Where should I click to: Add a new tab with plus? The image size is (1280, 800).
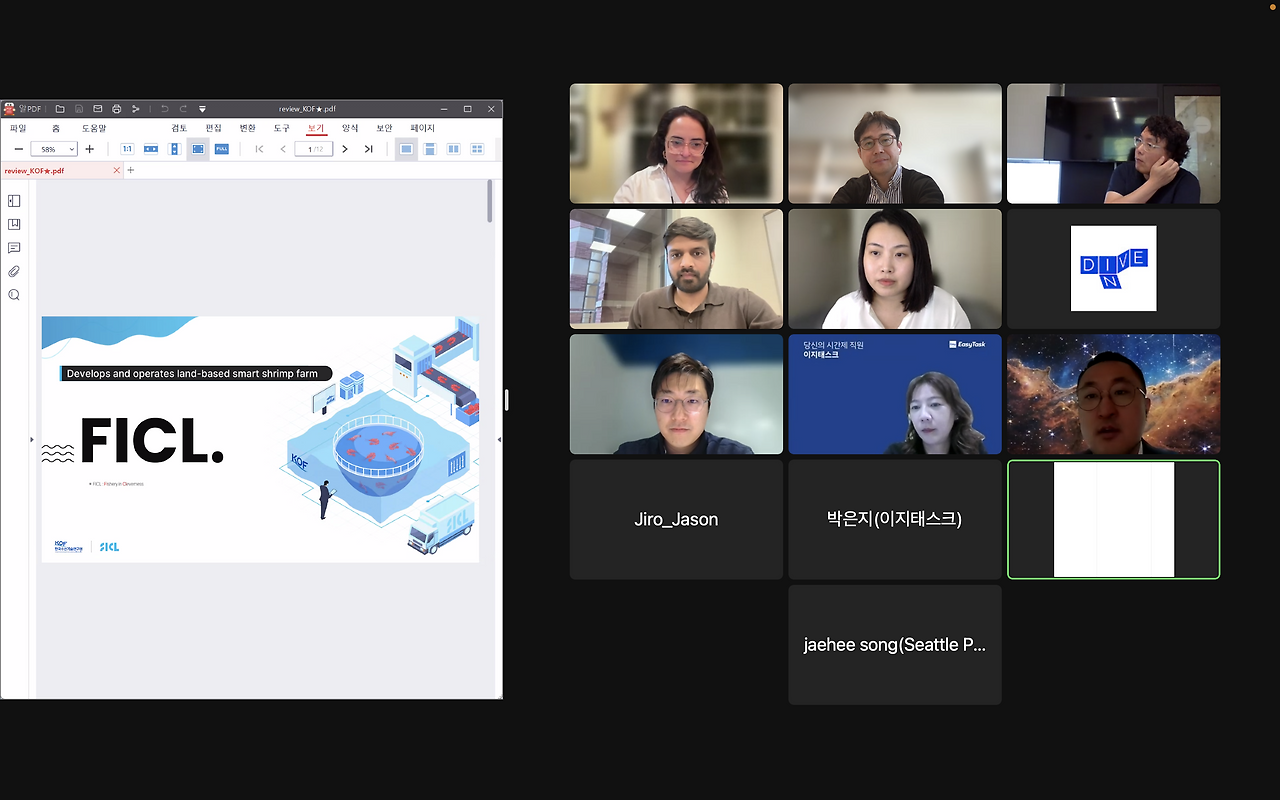[130, 170]
